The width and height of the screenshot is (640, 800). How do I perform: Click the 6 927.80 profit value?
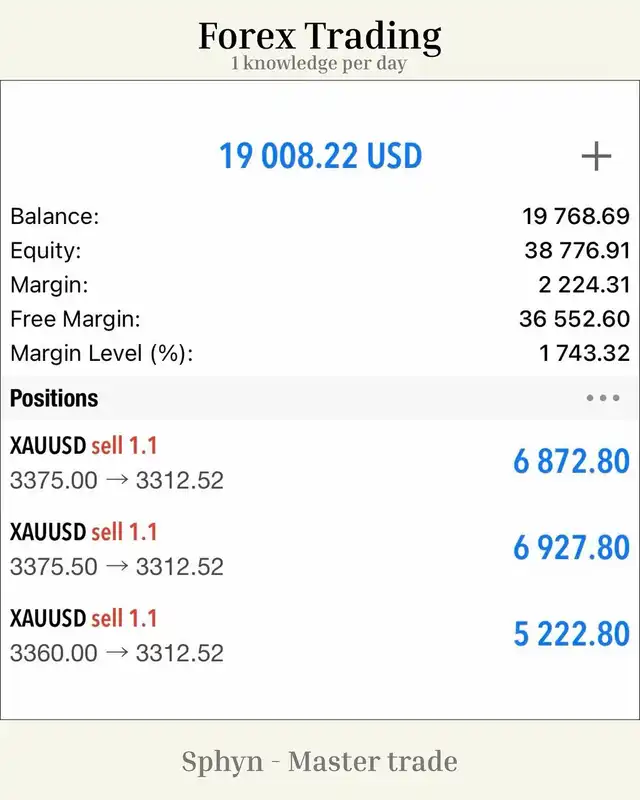[571, 547]
